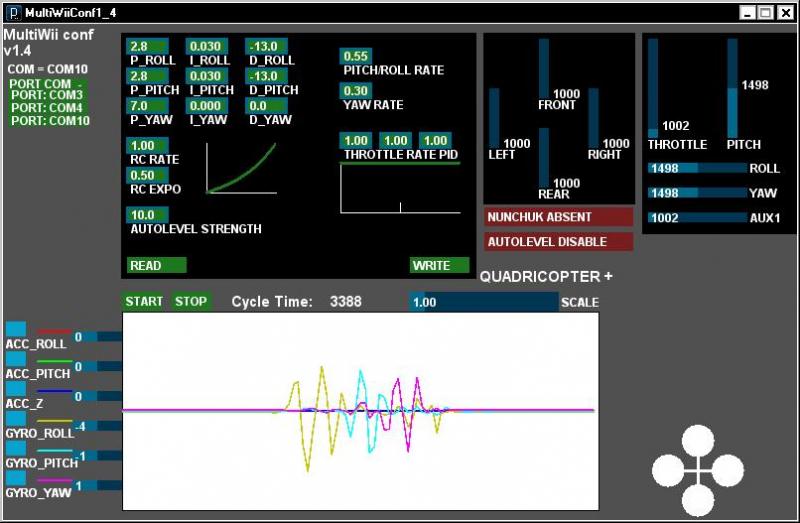This screenshot has width=800, height=523.
Task: Click the D_YAW value field 0.0
Action: pyautogui.click(x=266, y=106)
